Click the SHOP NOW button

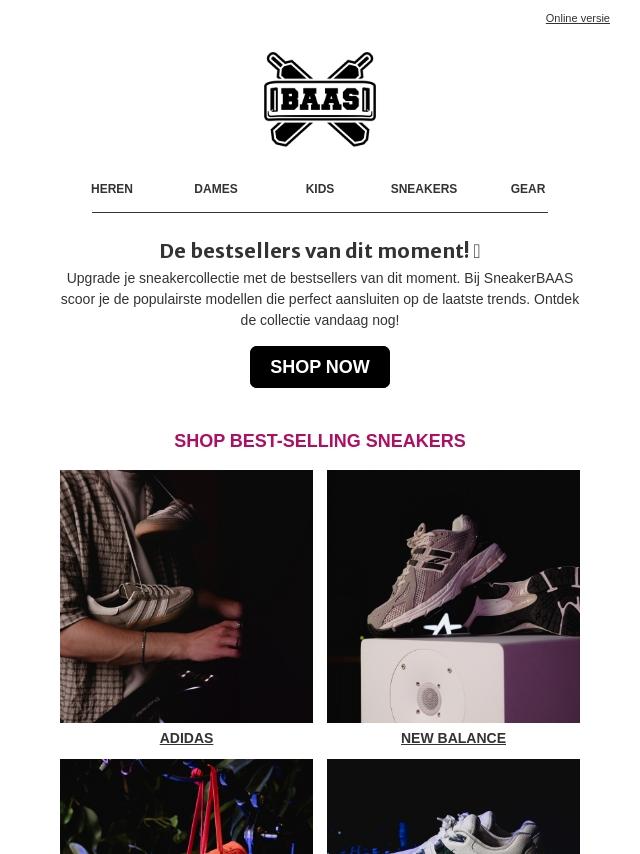click(x=320, y=367)
